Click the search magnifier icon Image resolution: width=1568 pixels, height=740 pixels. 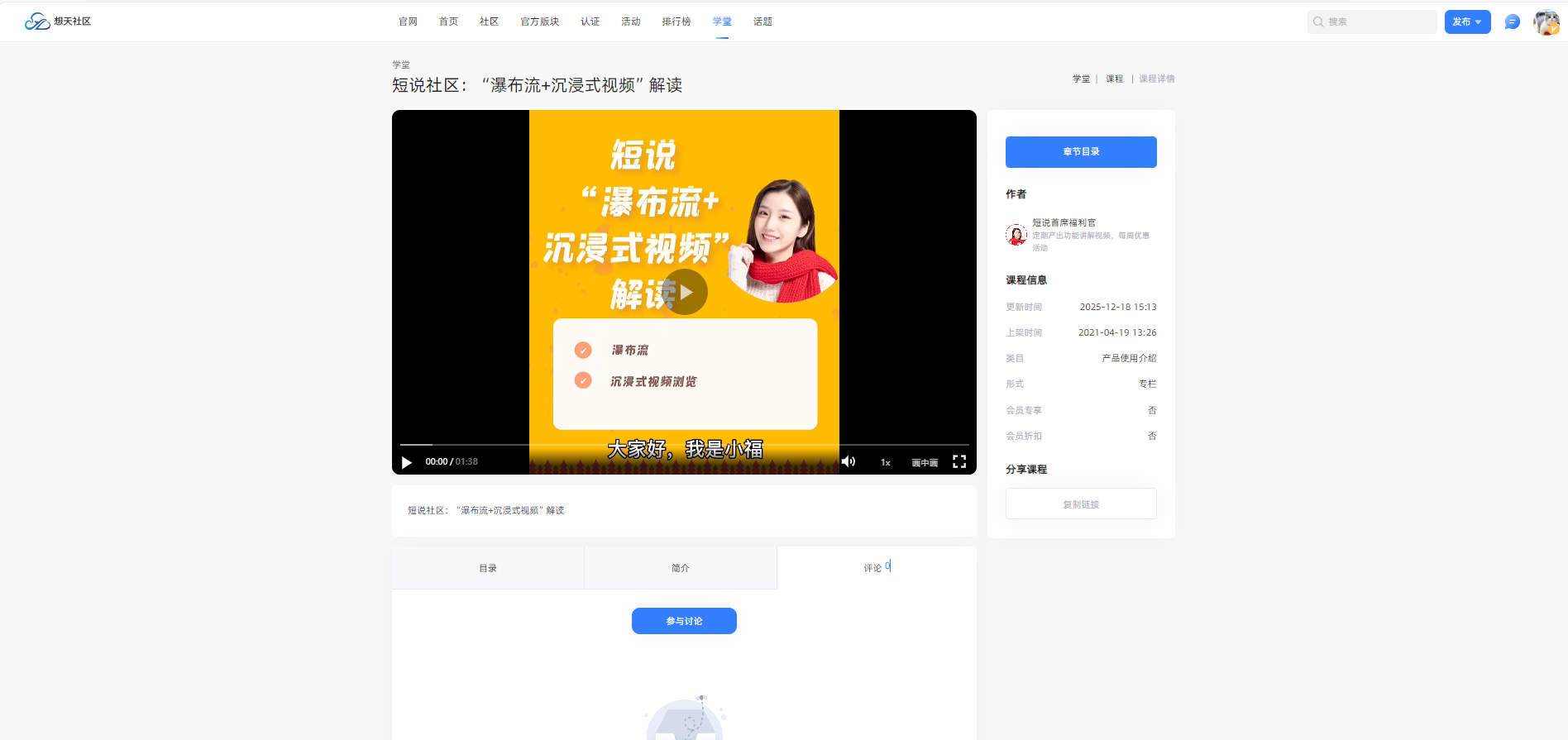tap(1318, 21)
